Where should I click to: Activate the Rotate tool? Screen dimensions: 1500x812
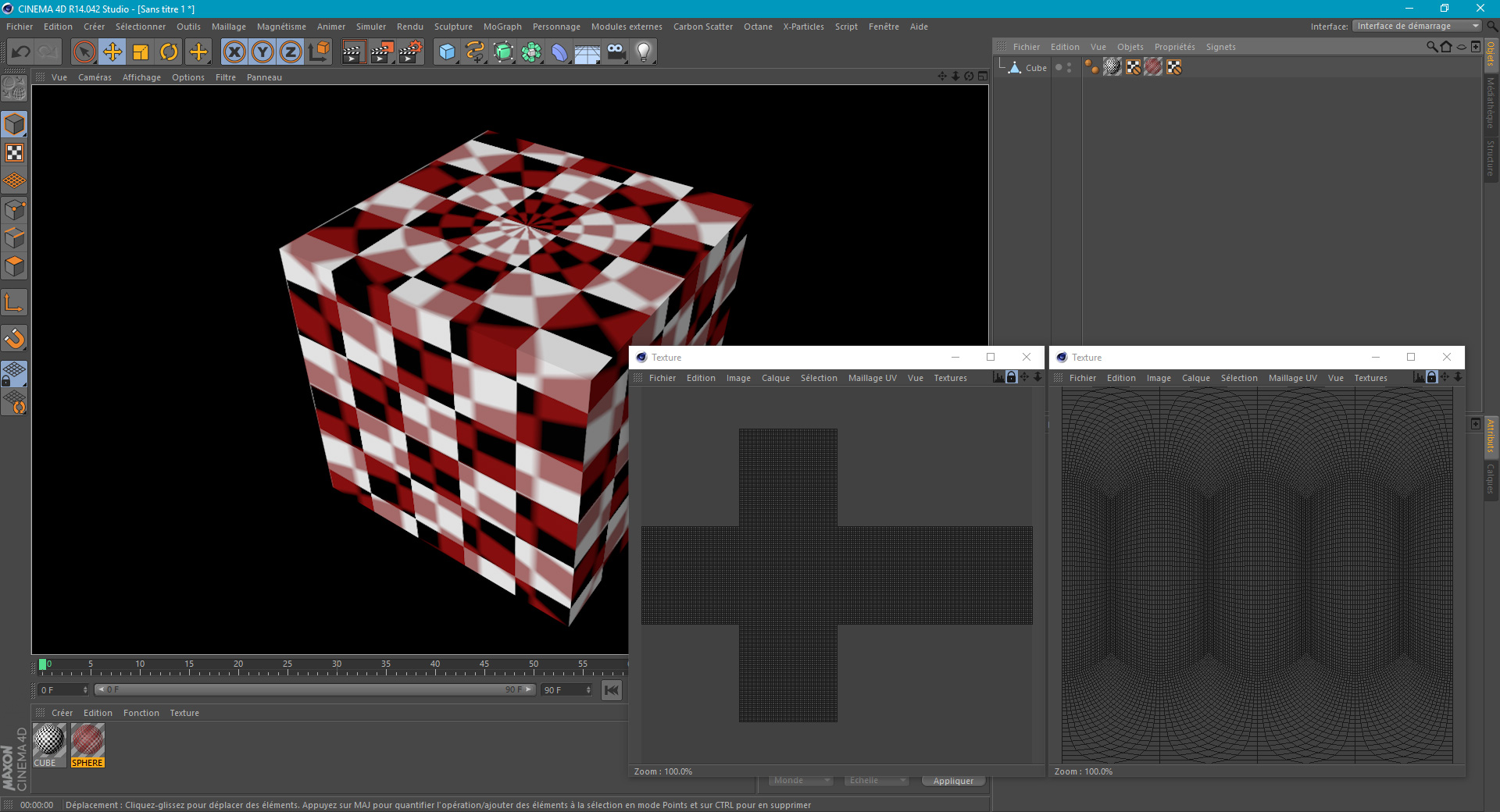[169, 52]
